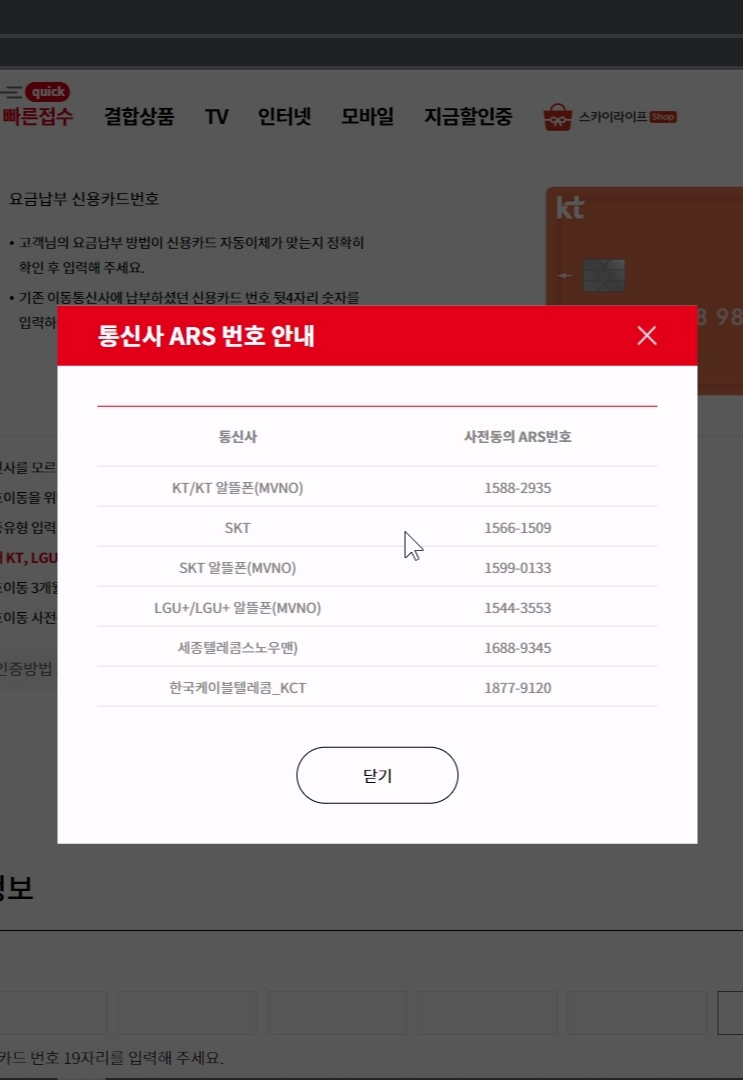Image resolution: width=743 pixels, height=1080 pixels.
Task: Open the 지금할인중 menu
Action: click(x=468, y=116)
